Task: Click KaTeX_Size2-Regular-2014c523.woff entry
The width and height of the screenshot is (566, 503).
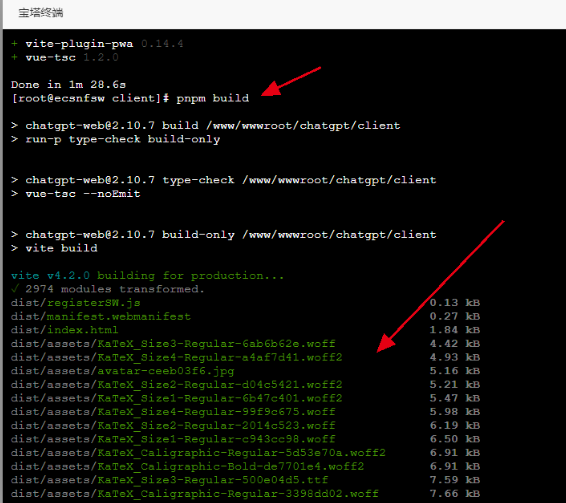Action: pos(173,425)
